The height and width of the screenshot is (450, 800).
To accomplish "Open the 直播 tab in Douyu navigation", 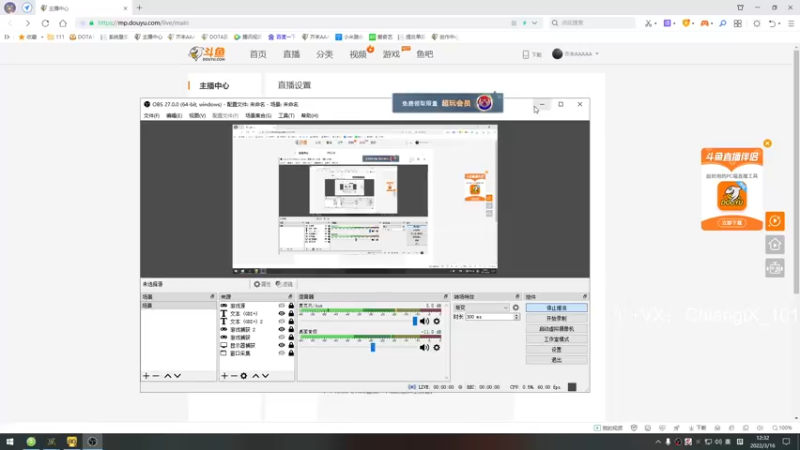I will [291, 54].
